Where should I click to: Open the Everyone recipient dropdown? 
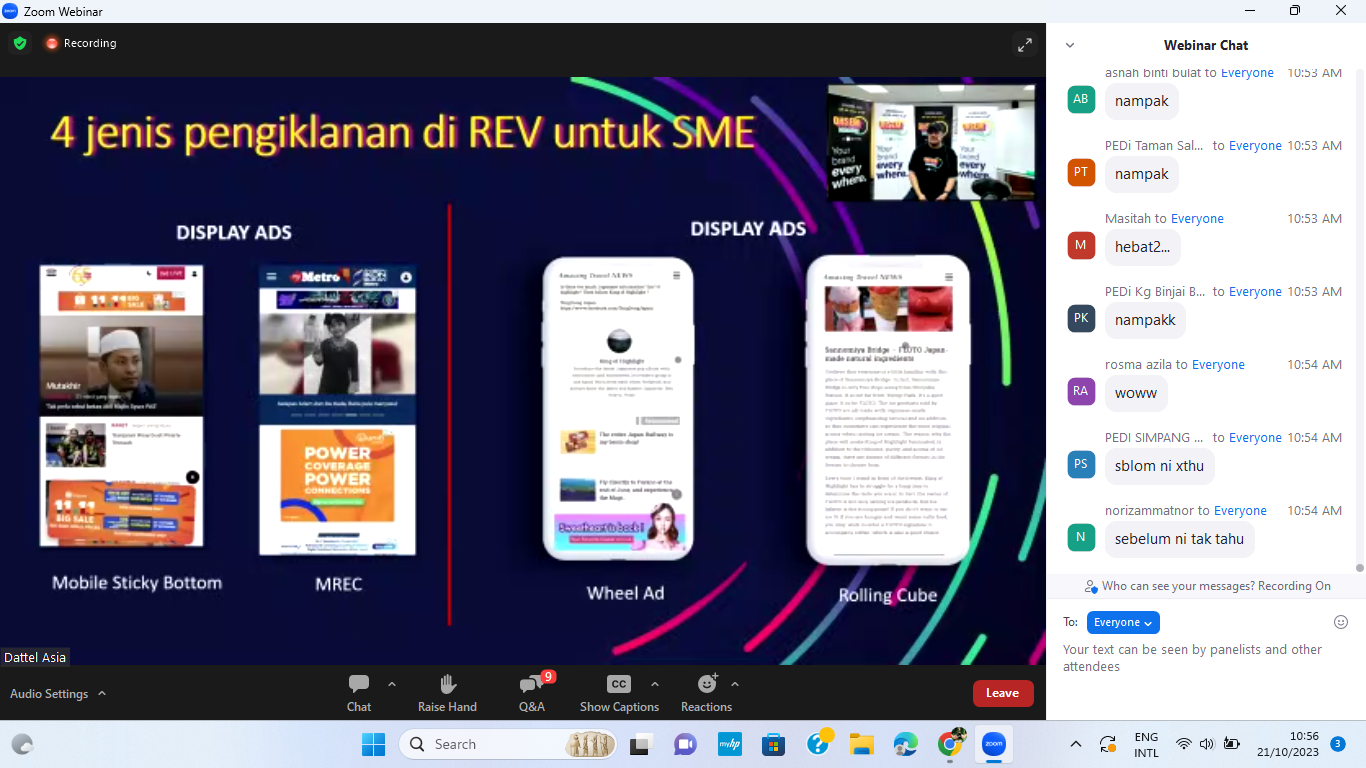pos(1123,622)
